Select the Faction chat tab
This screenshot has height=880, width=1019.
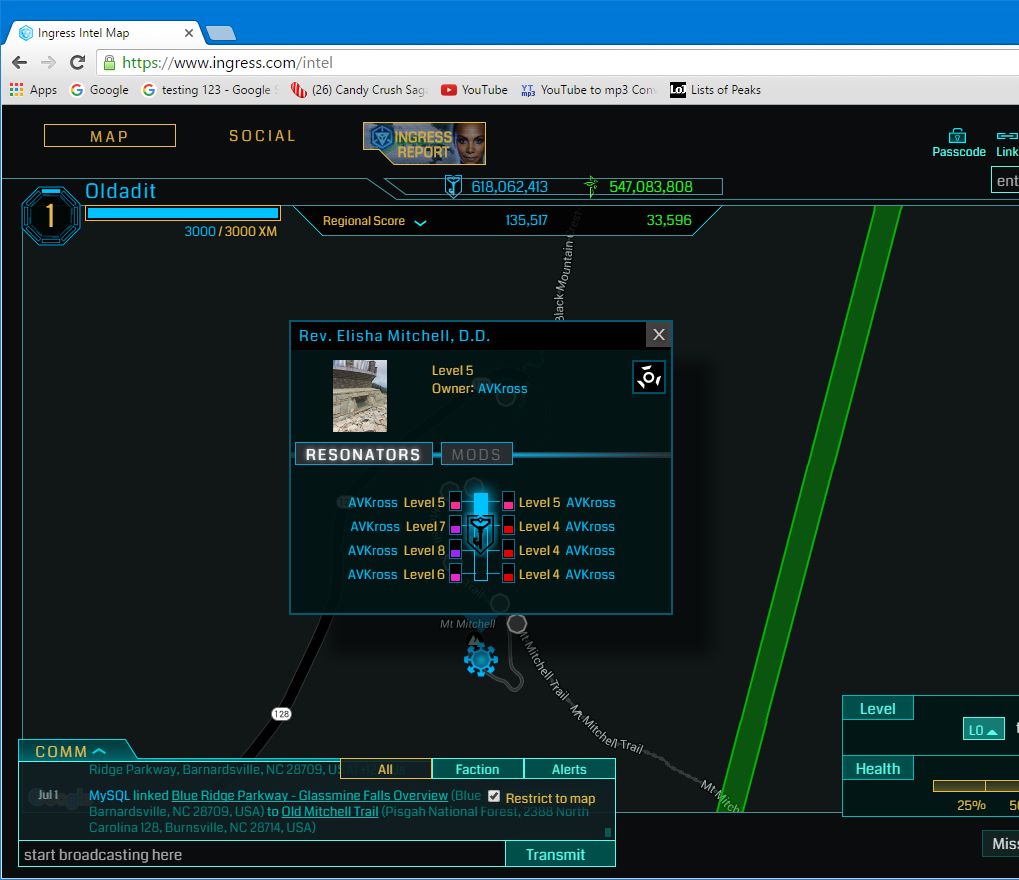477,769
